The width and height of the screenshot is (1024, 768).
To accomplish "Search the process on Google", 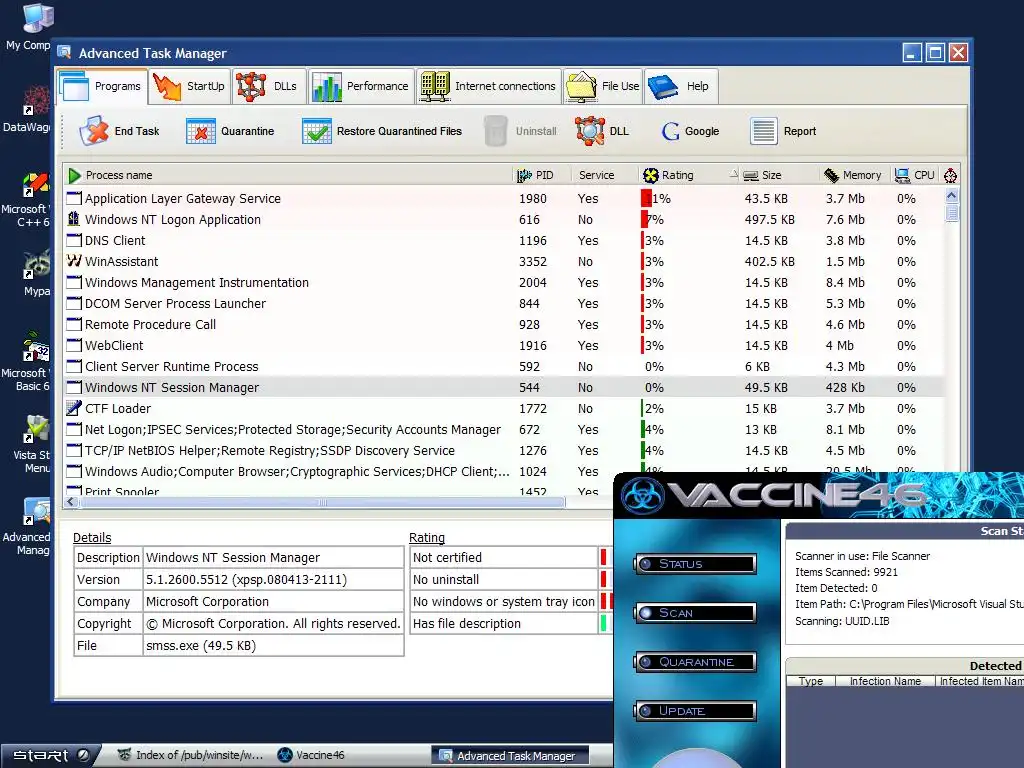I will 690,131.
